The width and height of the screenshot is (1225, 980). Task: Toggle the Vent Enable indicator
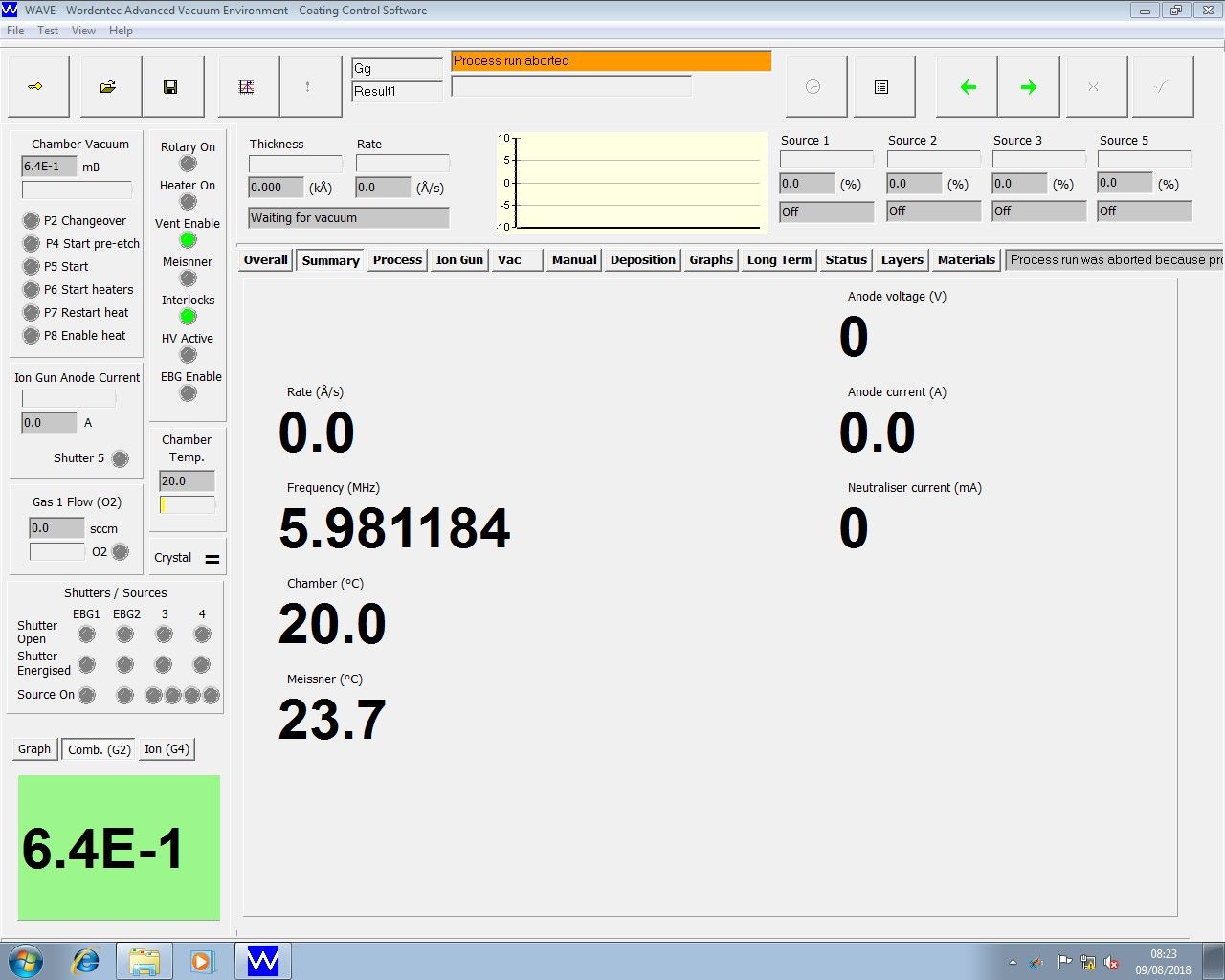point(189,240)
